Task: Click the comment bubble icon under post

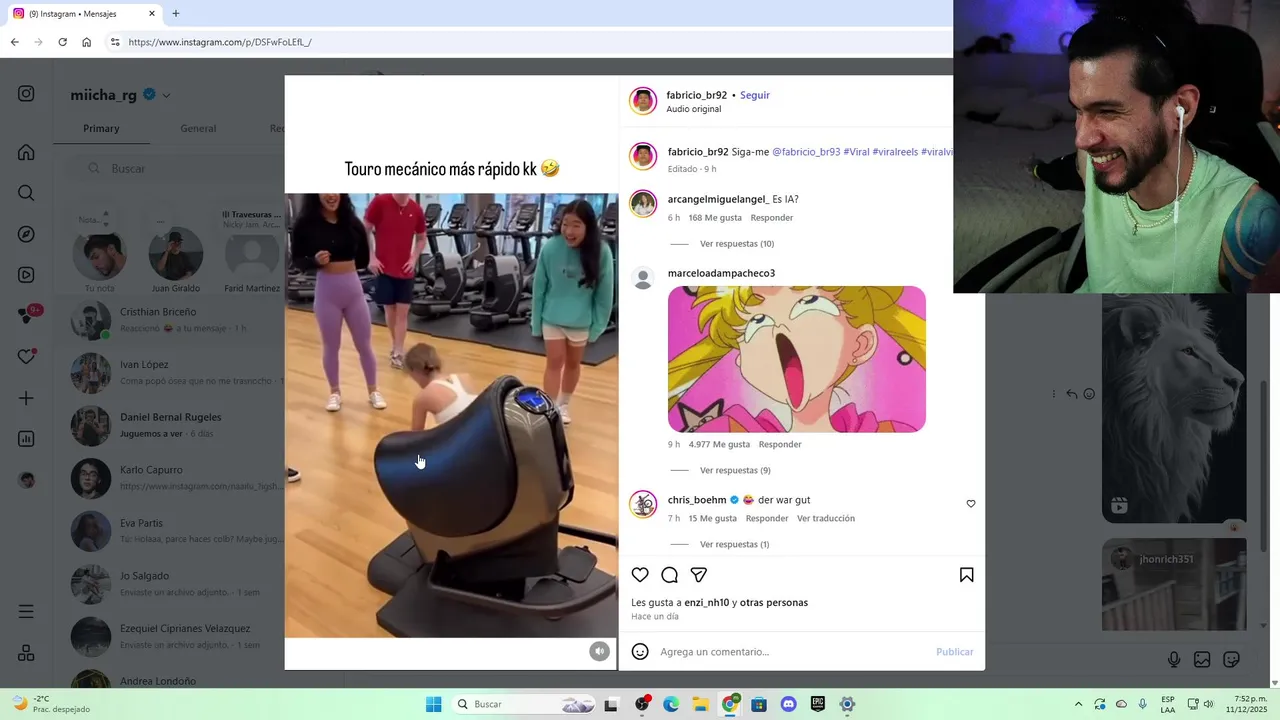Action: 670,575
